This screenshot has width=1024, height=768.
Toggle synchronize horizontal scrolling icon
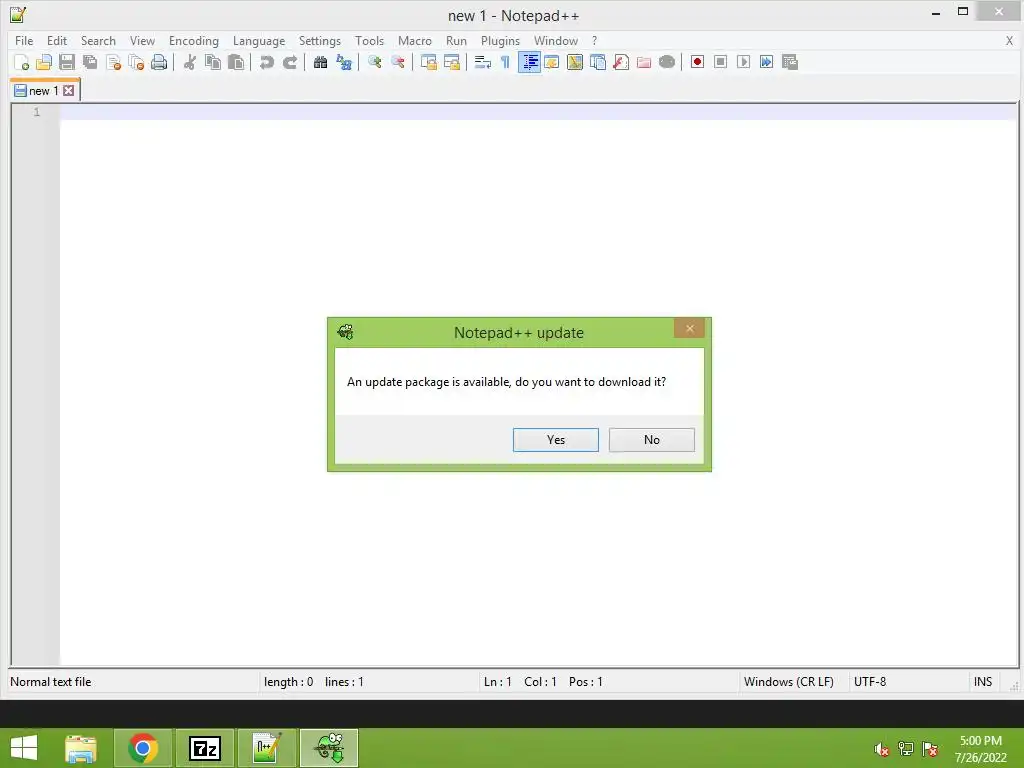coord(452,62)
